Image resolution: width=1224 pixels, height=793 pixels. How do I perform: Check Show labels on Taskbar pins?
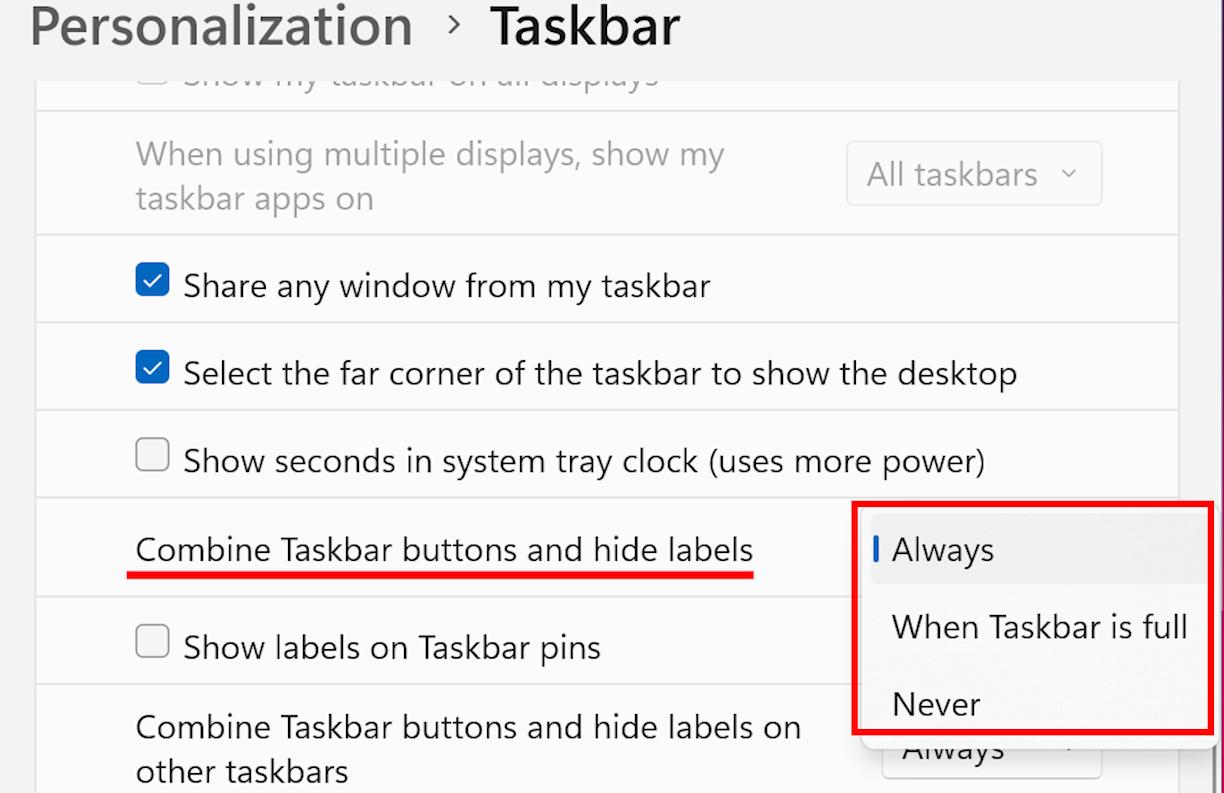tap(152, 642)
